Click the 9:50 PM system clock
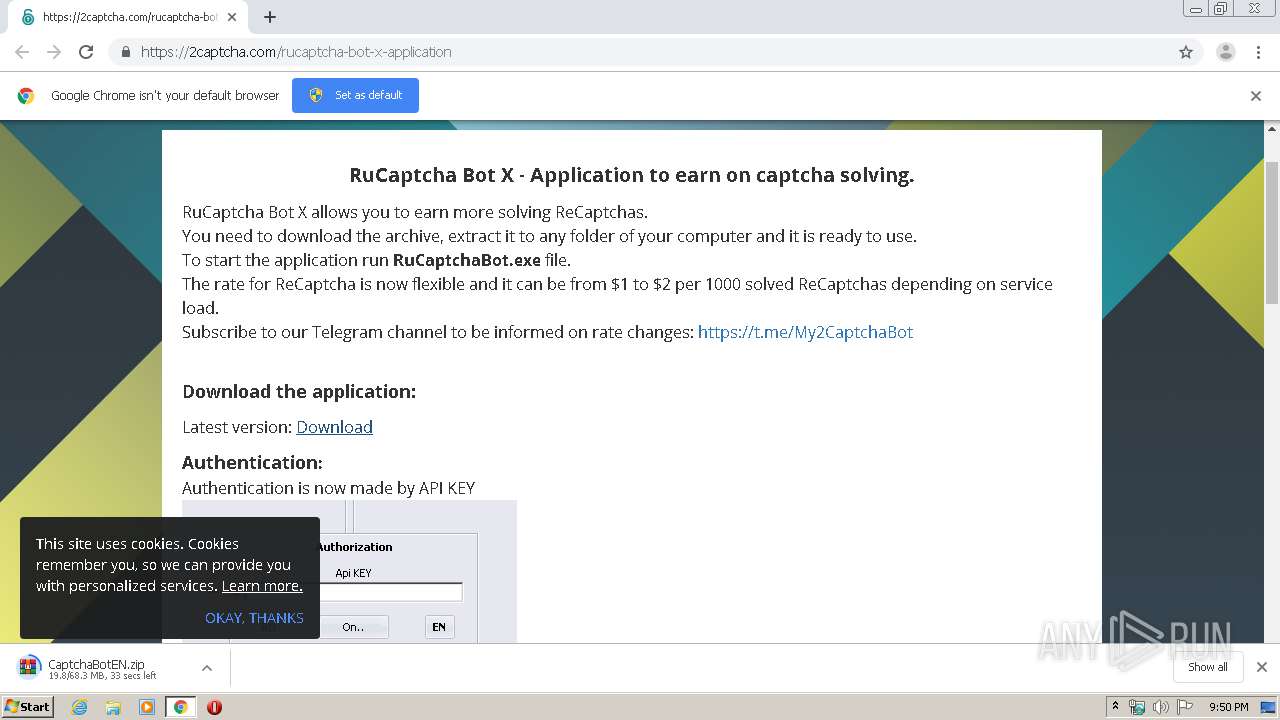The height and width of the screenshot is (720, 1280). tap(1229, 707)
